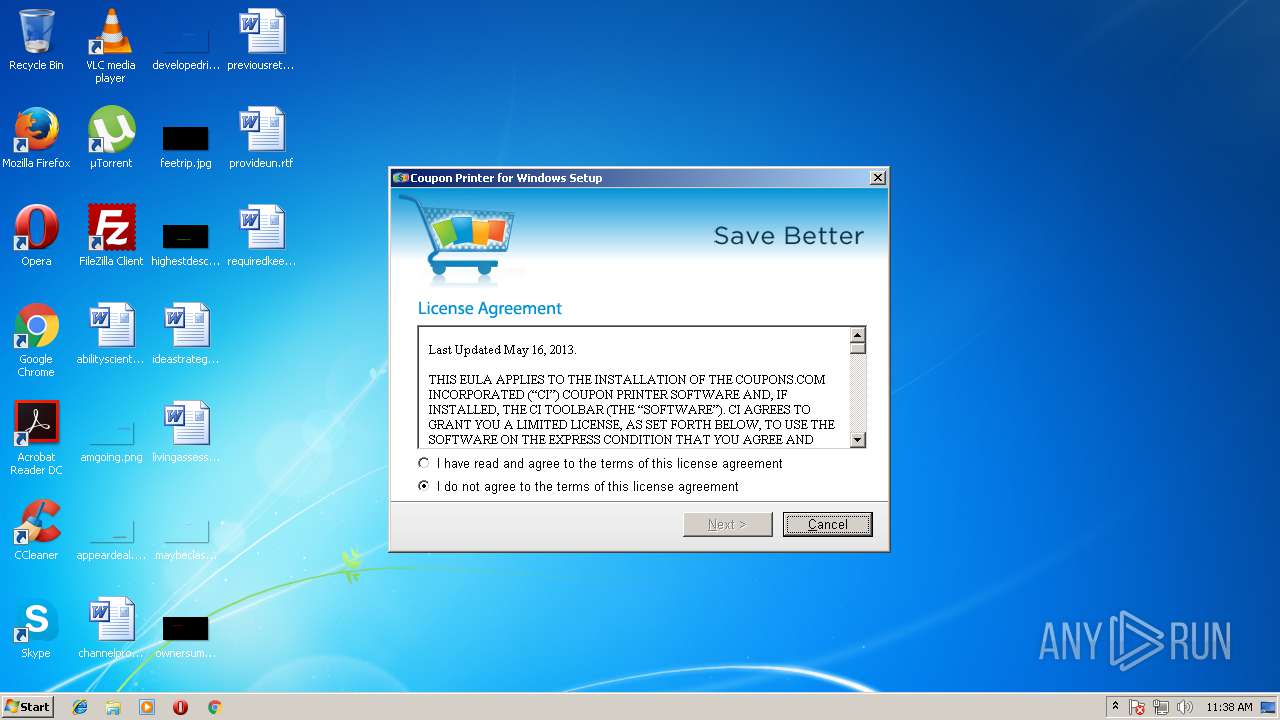Click the disabled Next button
The height and width of the screenshot is (720, 1280).
coord(728,524)
